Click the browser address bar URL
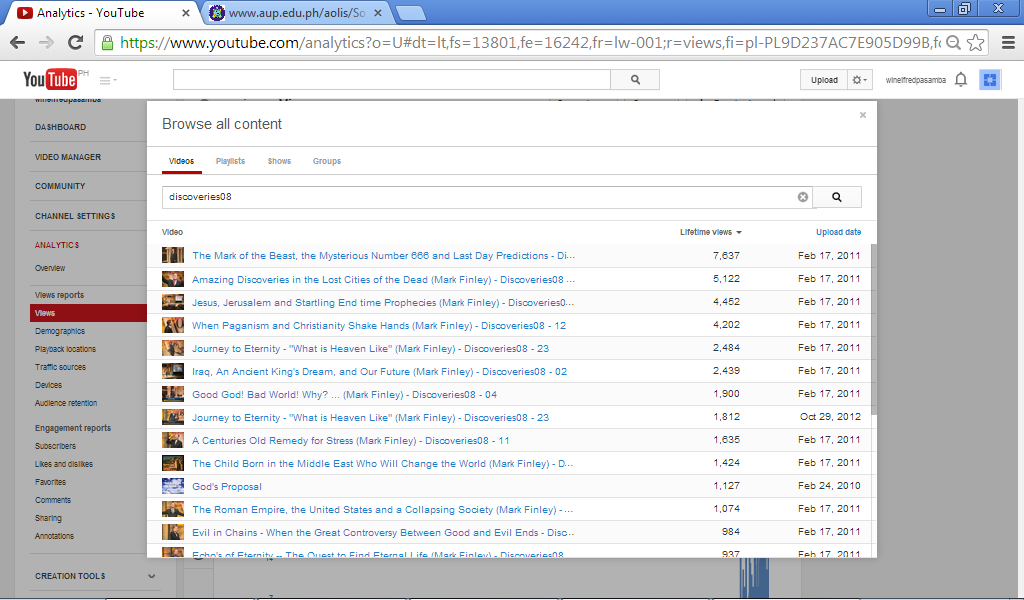Viewport: 1024px width, 600px height. 530,43
